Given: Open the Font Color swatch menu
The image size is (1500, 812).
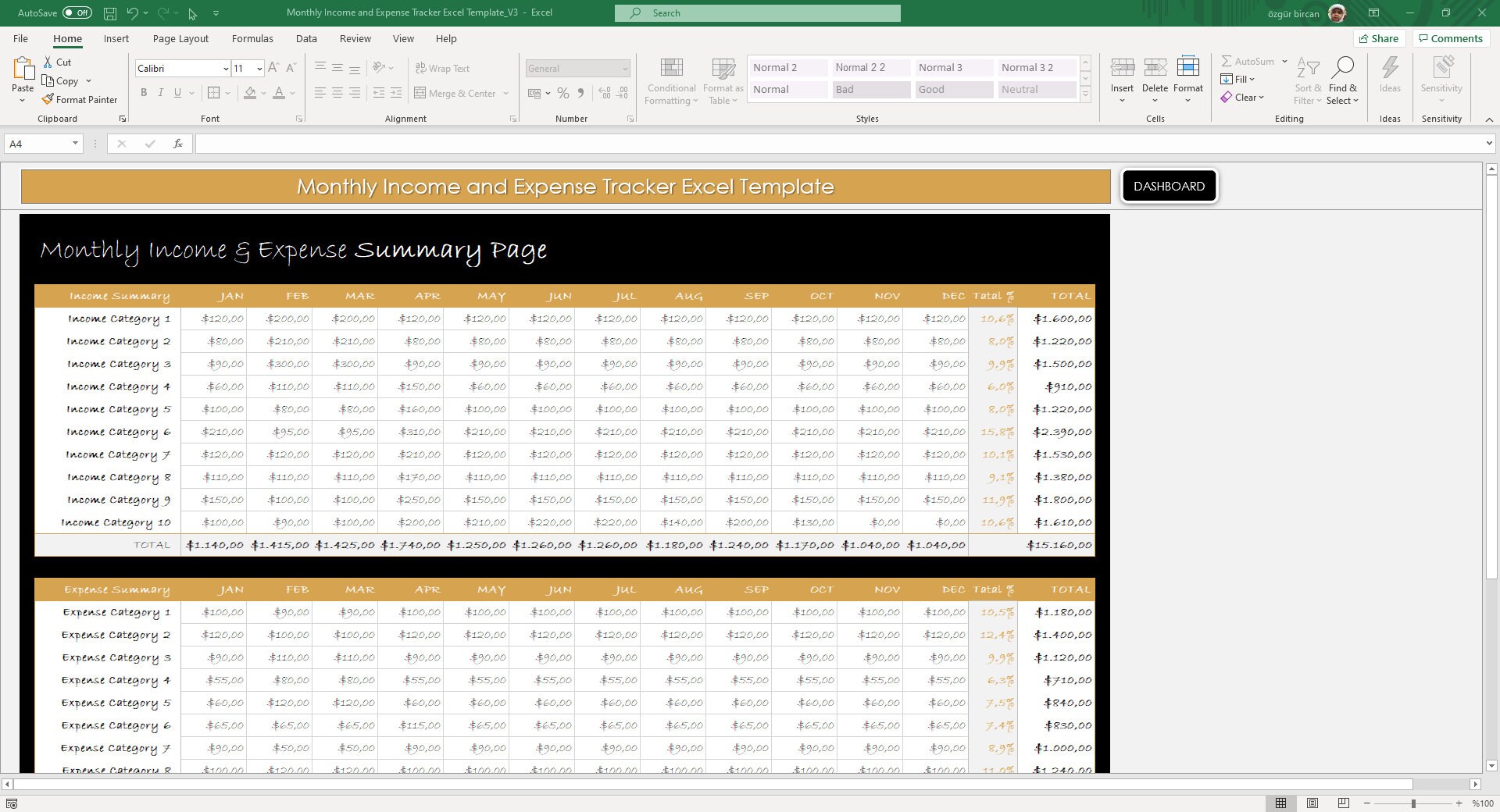Looking at the screenshot, I should pos(291,93).
